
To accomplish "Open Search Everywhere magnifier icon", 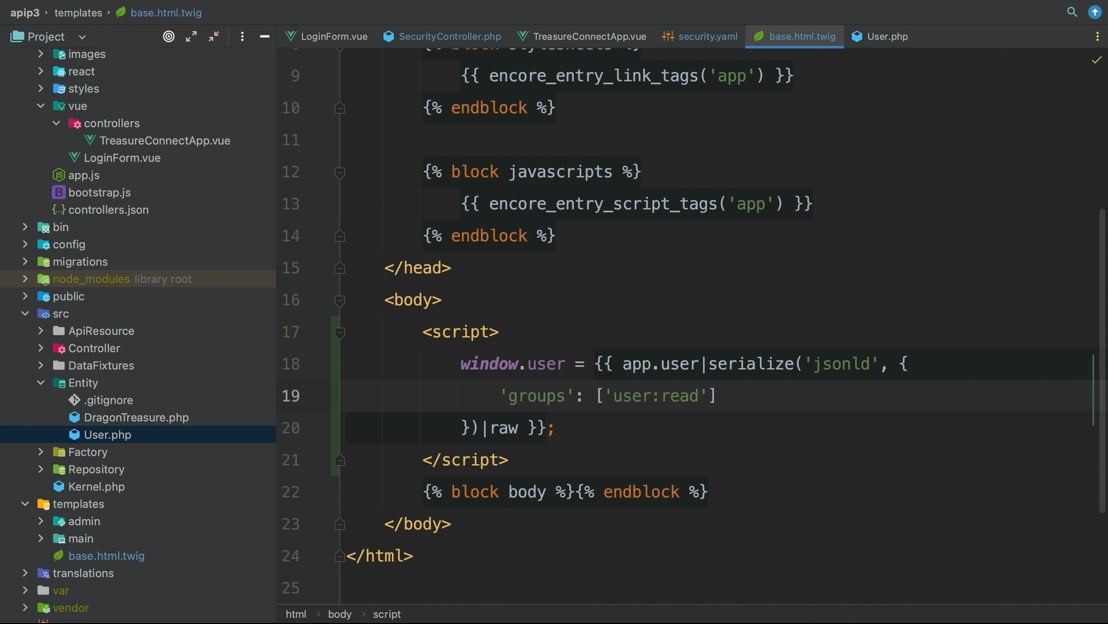I will click(1072, 12).
